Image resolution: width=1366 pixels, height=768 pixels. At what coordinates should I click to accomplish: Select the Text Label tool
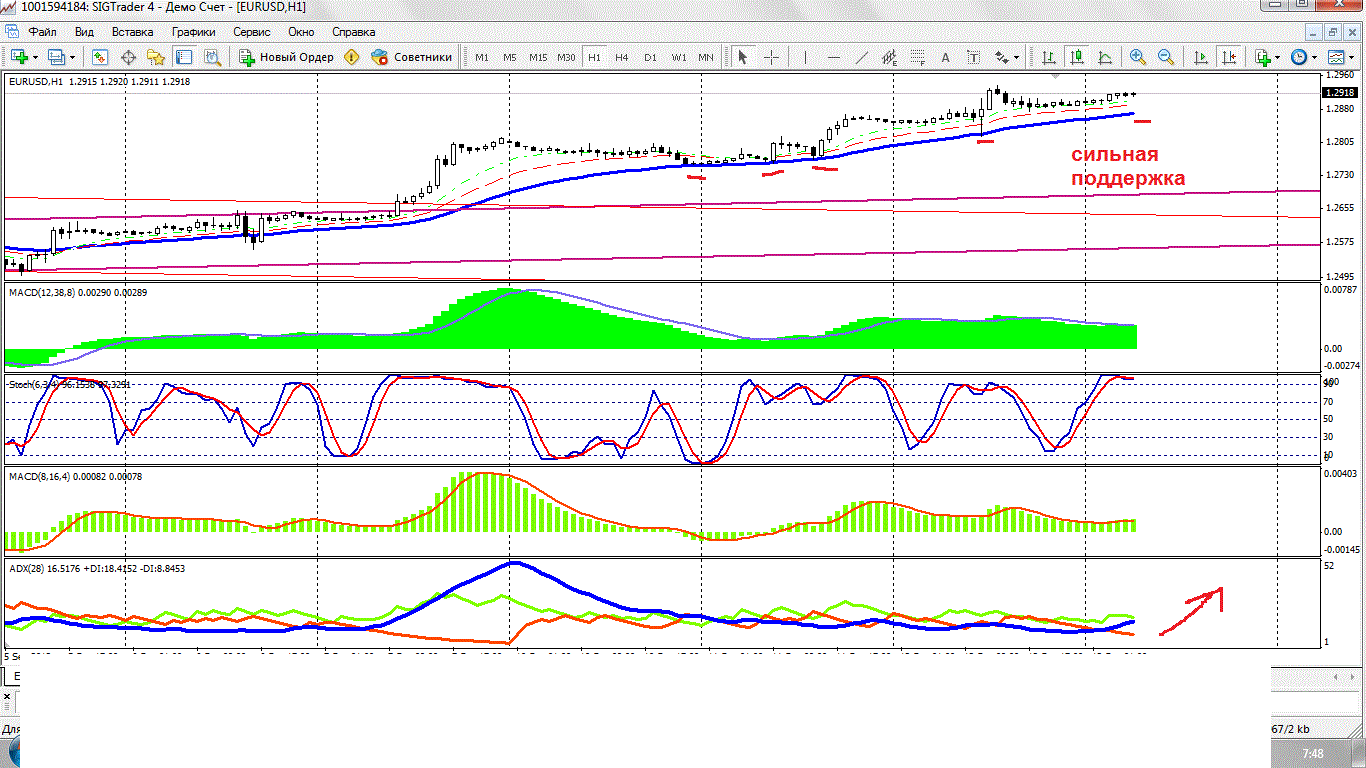[x=974, y=57]
